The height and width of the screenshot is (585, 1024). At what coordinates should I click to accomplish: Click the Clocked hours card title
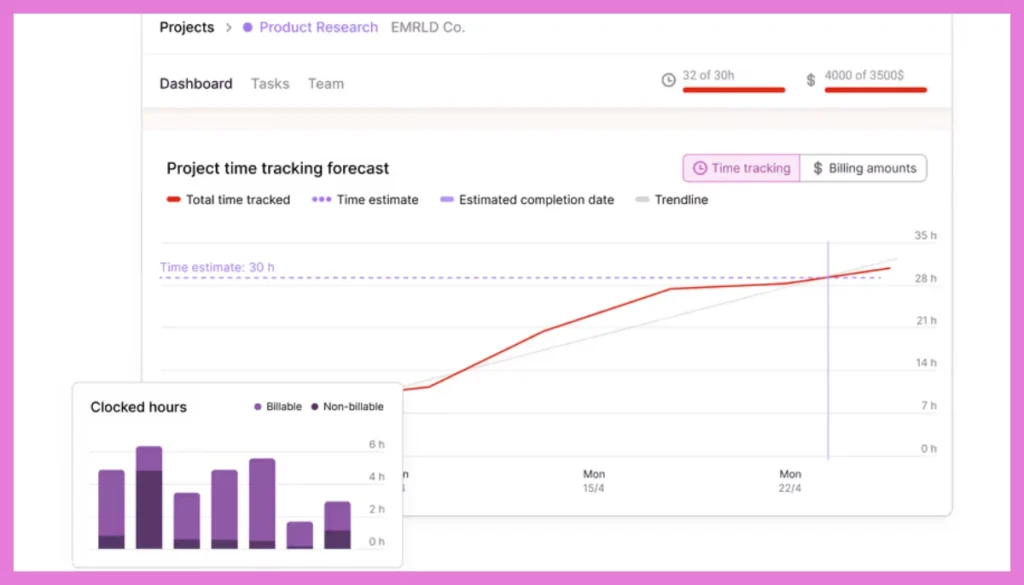coord(138,407)
